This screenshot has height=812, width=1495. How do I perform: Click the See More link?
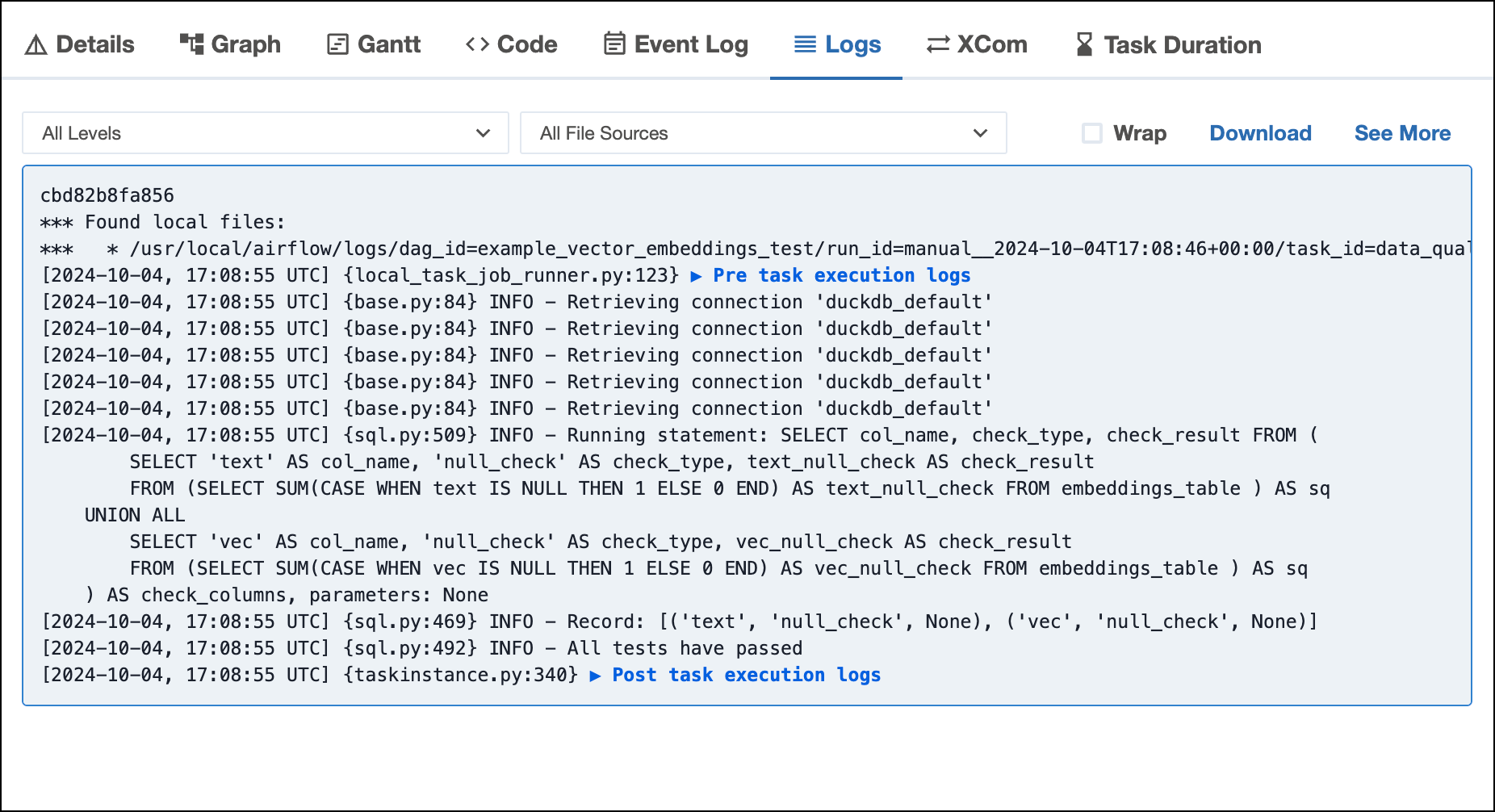tap(1402, 133)
